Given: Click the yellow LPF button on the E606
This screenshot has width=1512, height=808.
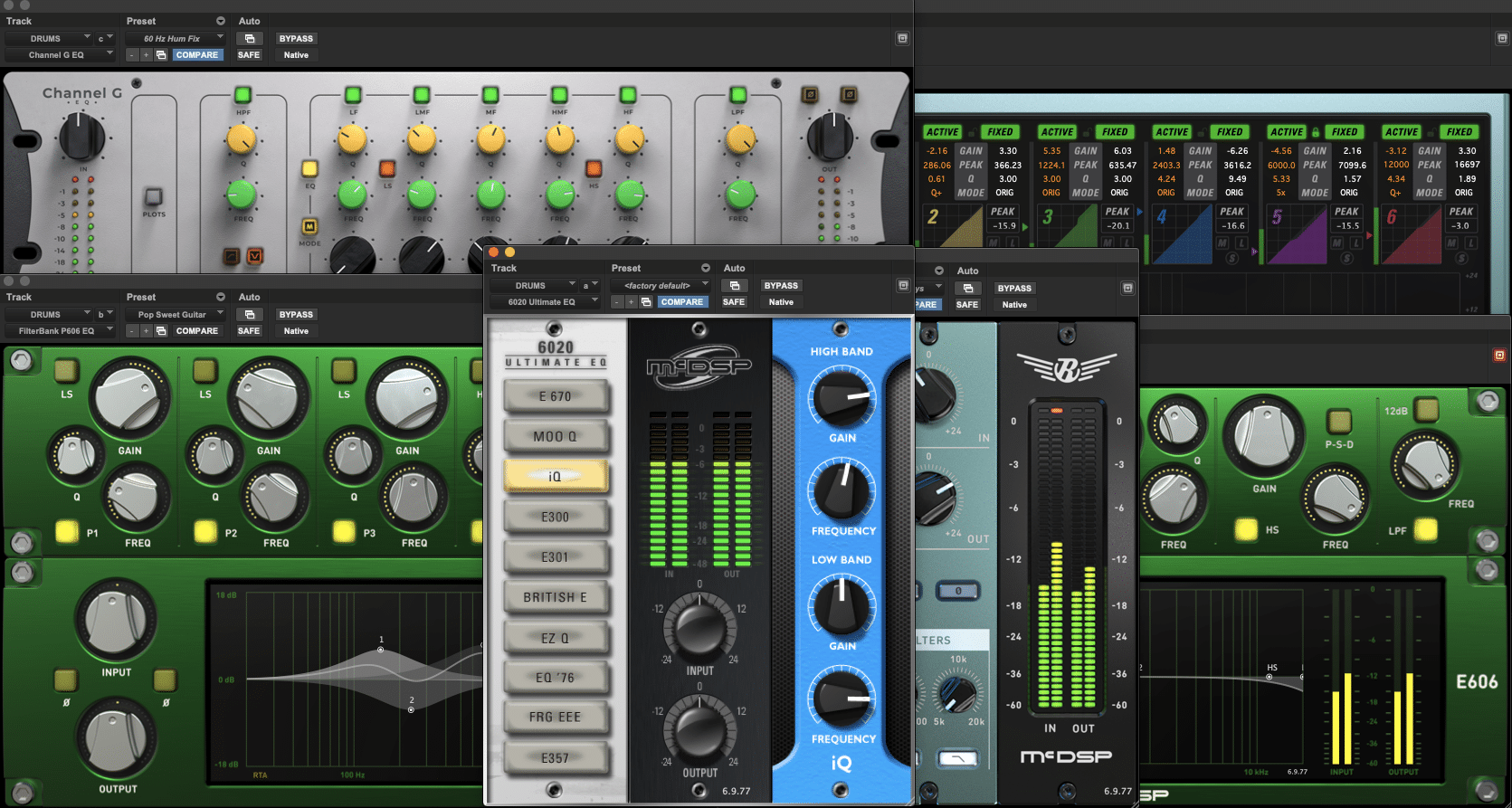Looking at the screenshot, I should coord(1426,528).
